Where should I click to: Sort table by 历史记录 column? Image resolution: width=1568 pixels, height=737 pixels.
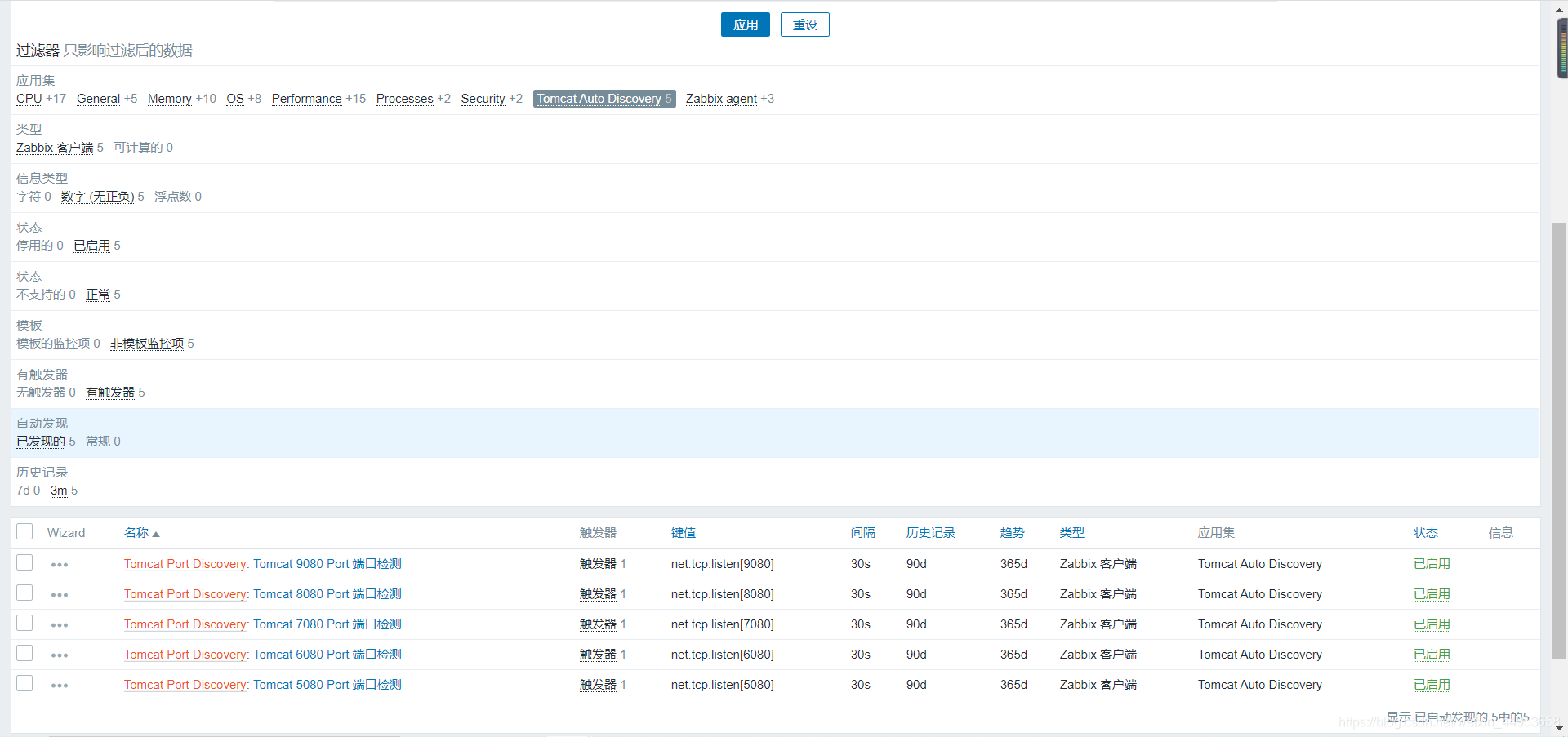931,533
